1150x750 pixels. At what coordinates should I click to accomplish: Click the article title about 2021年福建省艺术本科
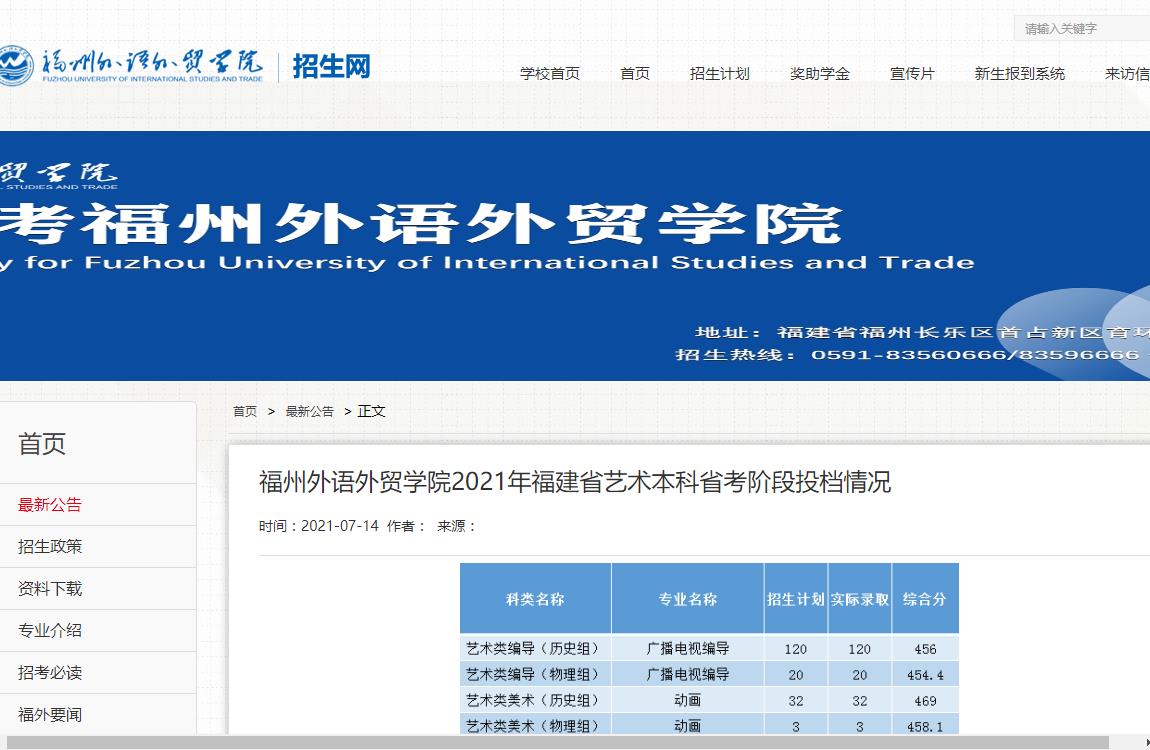[x=575, y=482]
